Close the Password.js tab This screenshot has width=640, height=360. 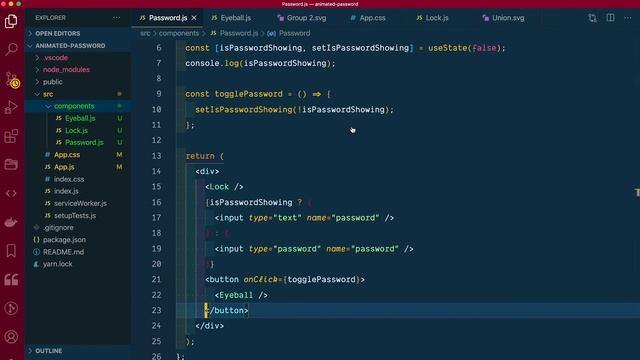tap(194, 18)
